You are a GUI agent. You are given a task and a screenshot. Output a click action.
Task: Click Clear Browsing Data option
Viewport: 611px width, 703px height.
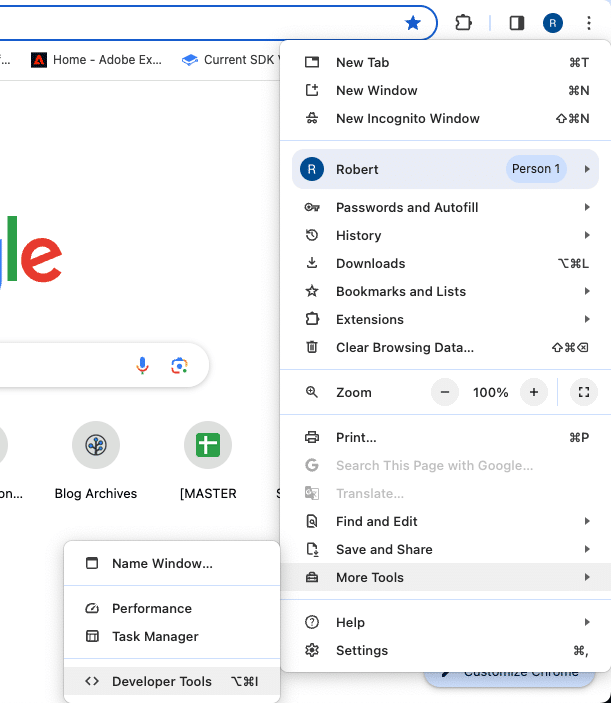(404, 347)
